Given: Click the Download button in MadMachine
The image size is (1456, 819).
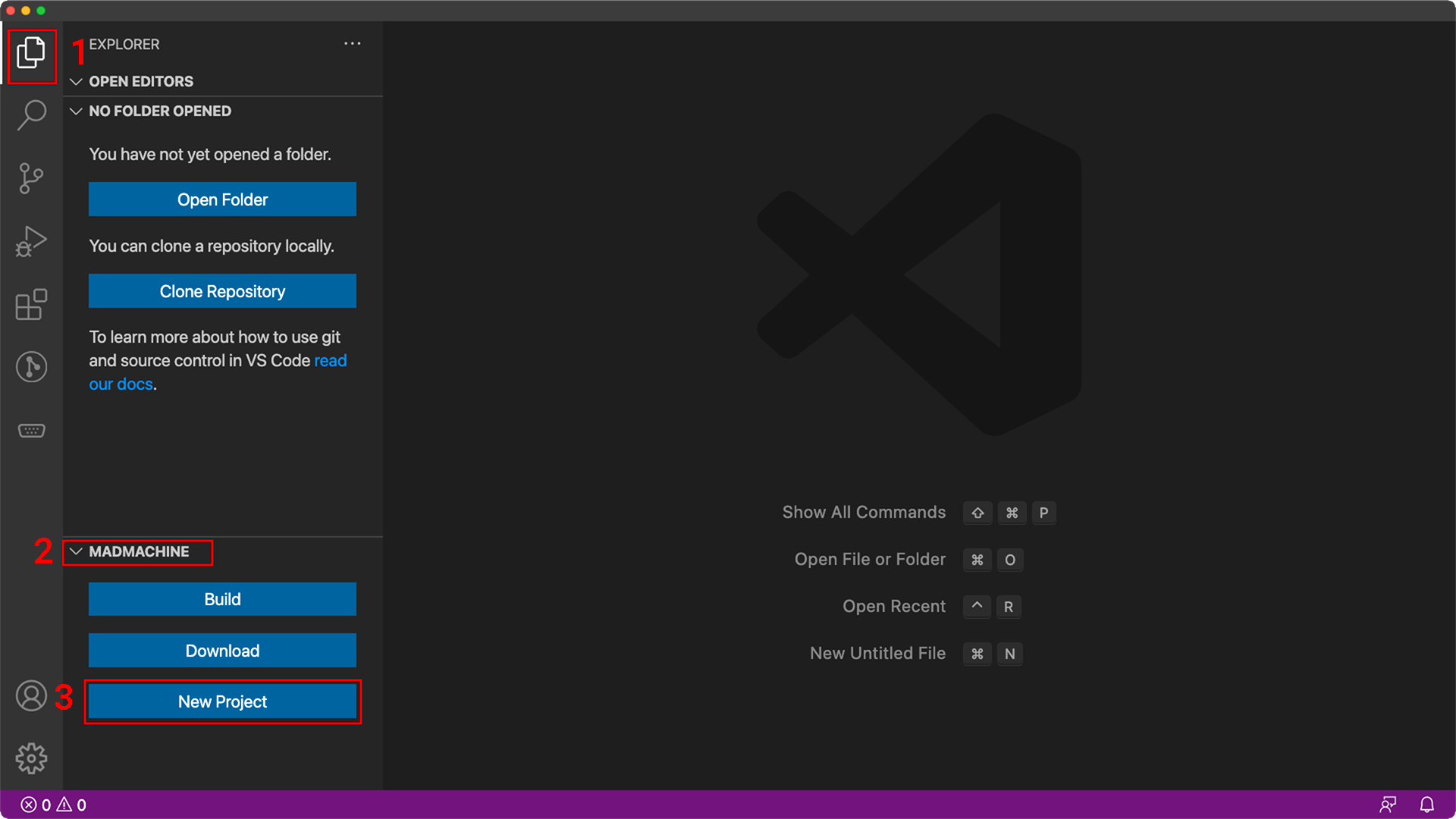Looking at the screenshot, I should tap(221, 650).
